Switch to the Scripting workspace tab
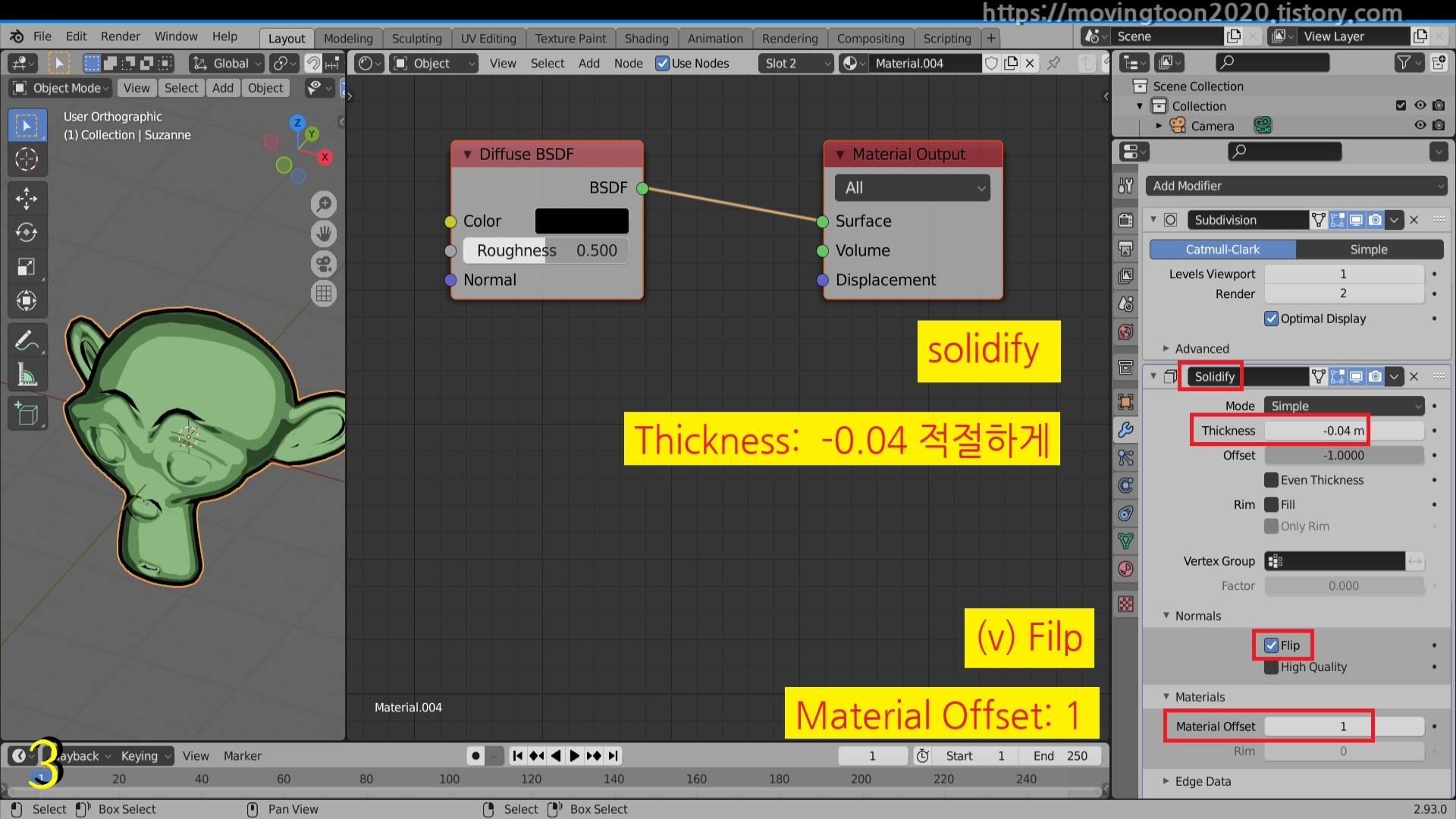This screenshot has height=819, width=1456. (946, 38)
